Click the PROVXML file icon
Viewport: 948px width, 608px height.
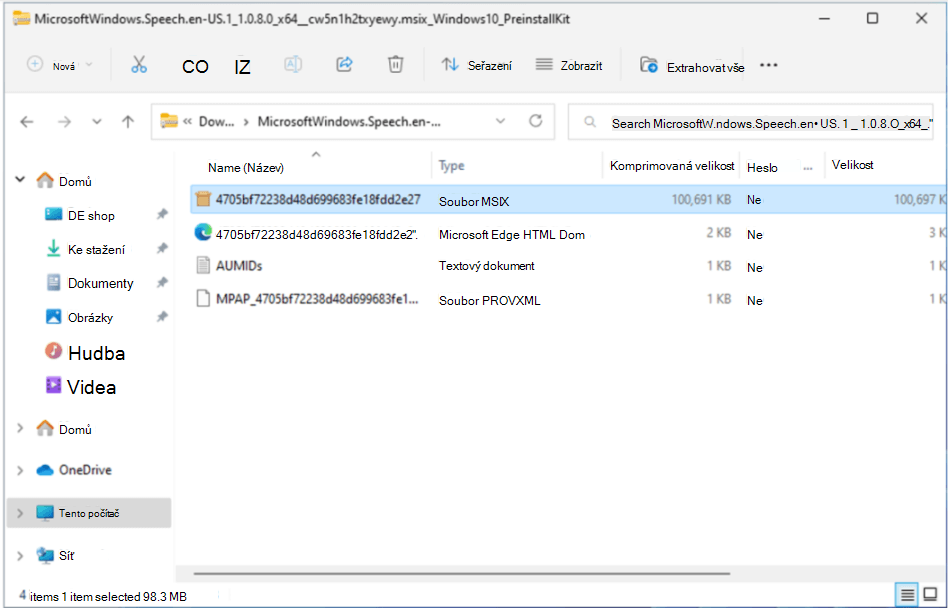coord(203,299)
